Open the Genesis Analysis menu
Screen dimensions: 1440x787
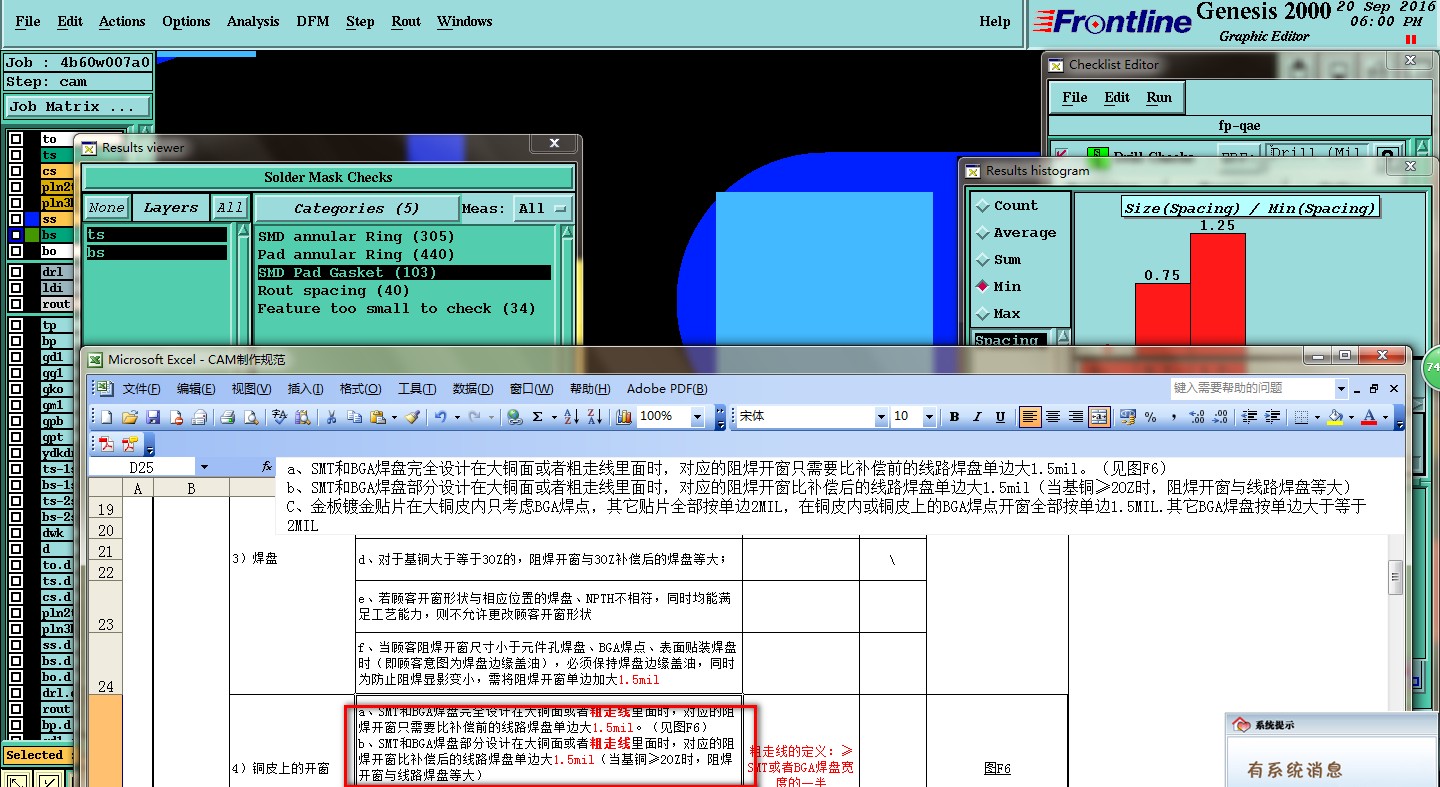tap(253, 21)
